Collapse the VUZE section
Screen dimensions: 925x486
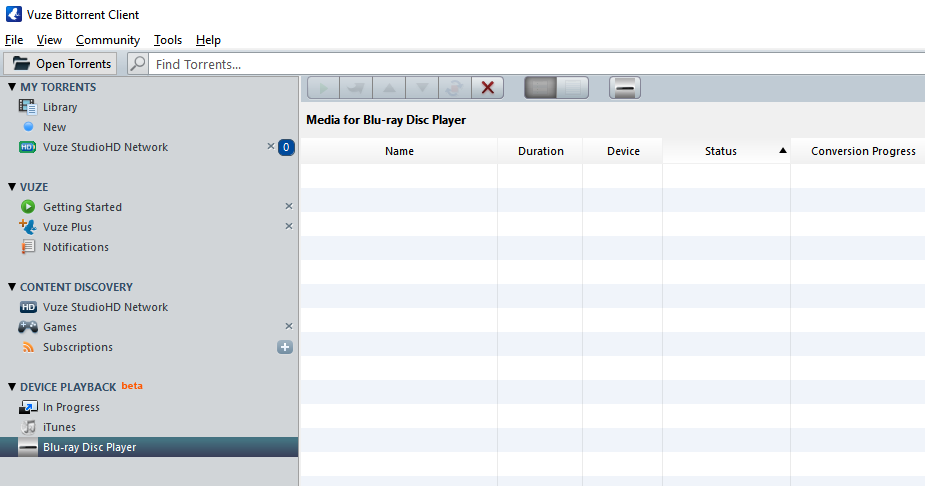click(12, 186)
